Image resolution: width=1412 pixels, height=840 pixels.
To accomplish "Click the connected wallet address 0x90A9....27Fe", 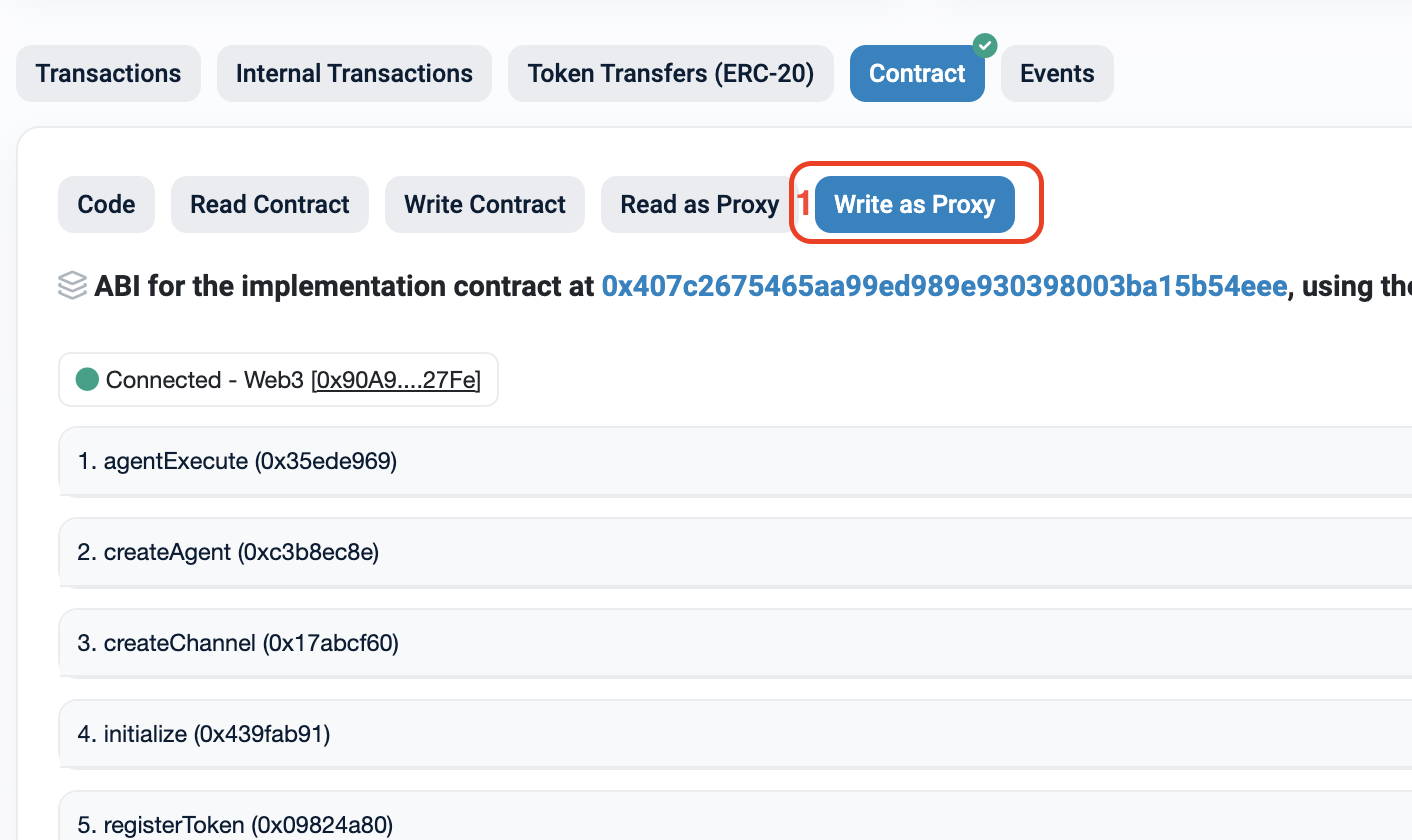I will pos(396,381).
